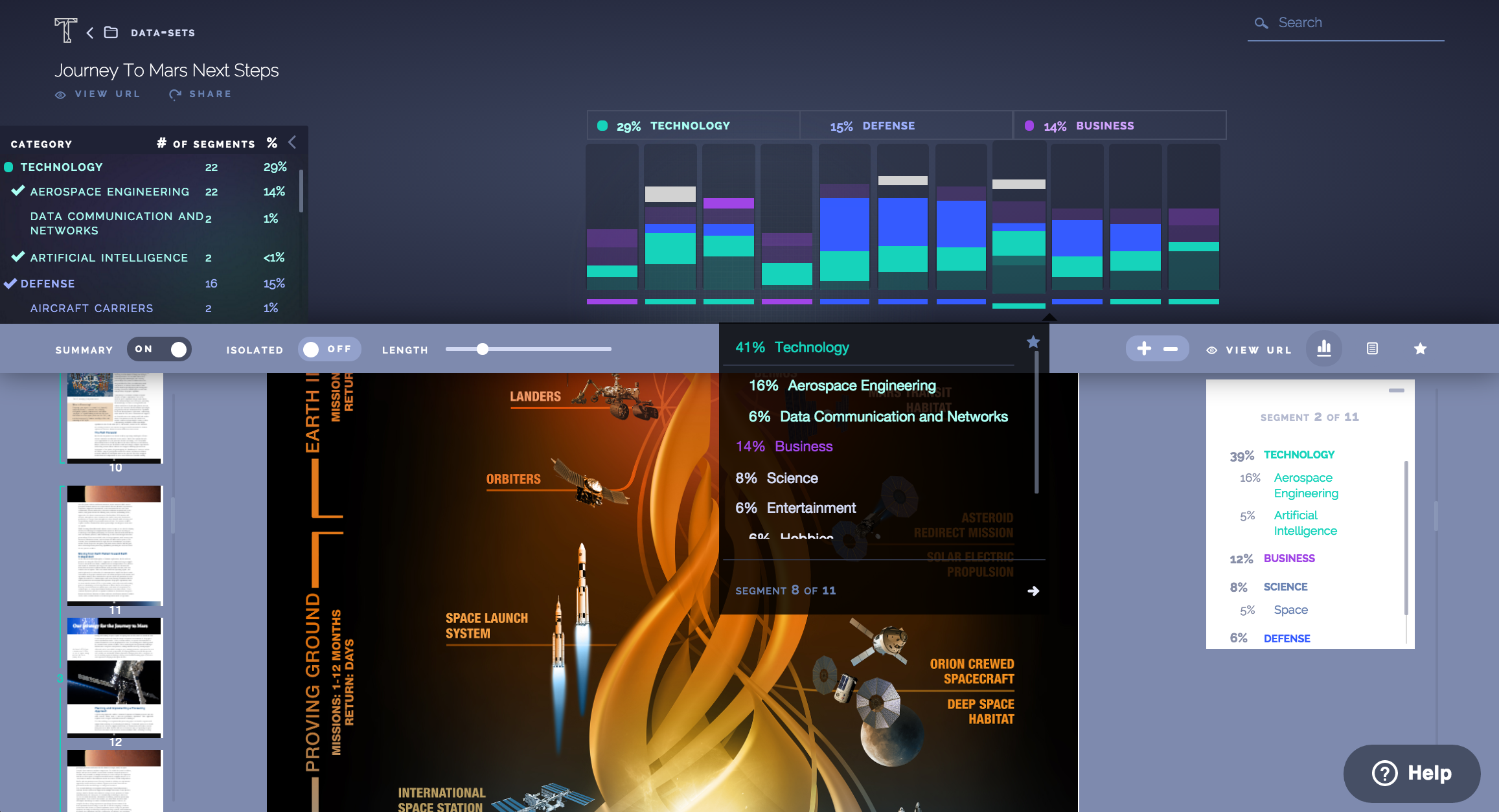This screenshot has width=1499, height=812.
Task: Toggle the Technology category dot
Action: tap(9, 167)
